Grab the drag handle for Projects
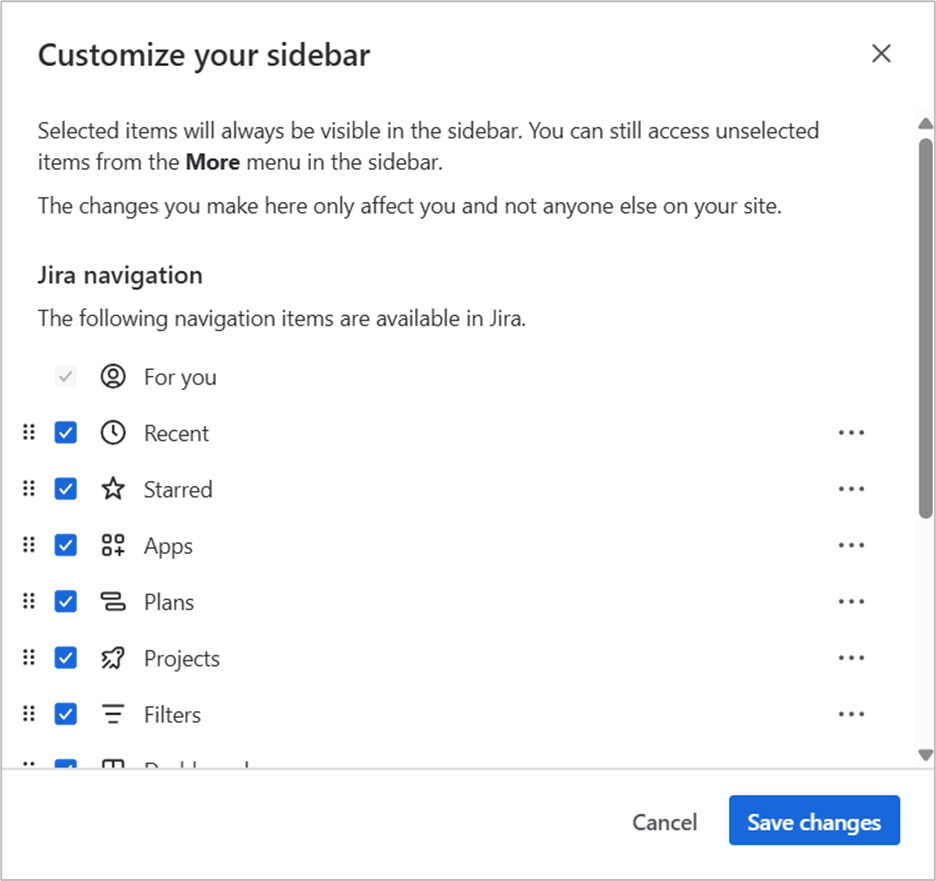 (29, 657)
